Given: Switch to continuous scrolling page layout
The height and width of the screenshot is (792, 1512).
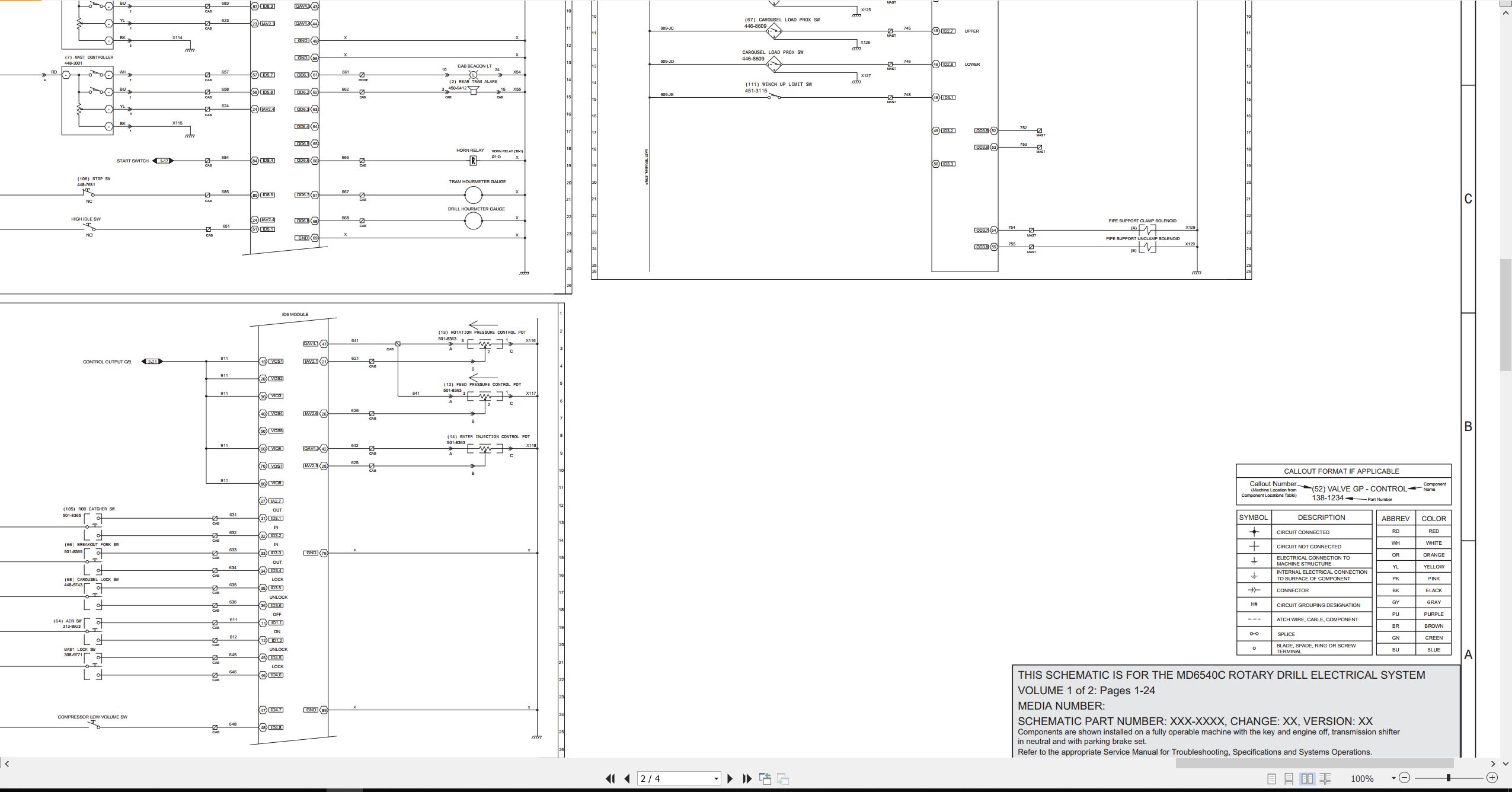Looking at the screenshot, I should point(1289,778).
